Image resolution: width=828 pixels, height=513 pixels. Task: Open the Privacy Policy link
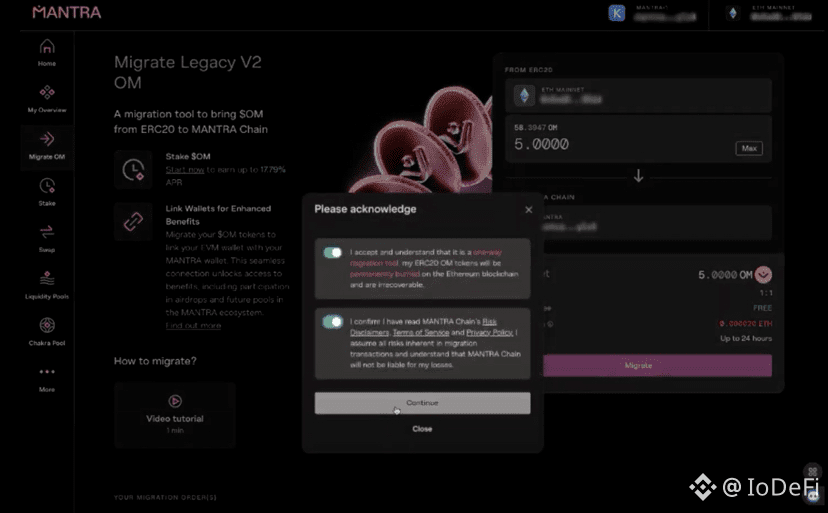pos(490,332)
